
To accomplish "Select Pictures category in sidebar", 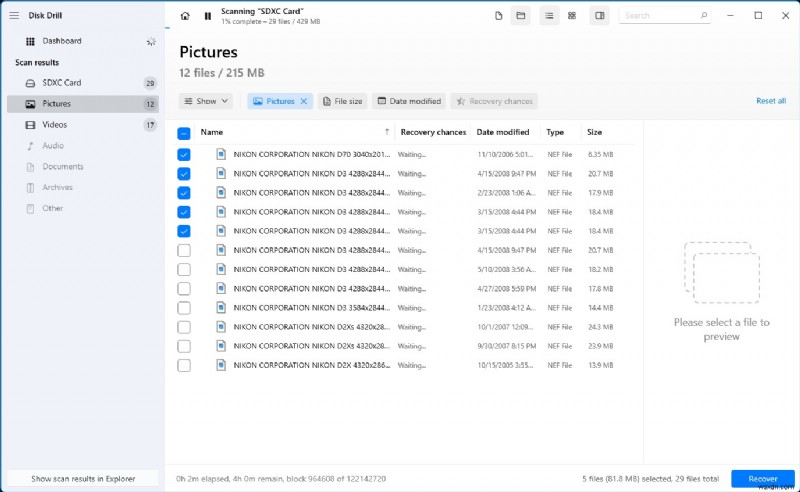I will click(83, 104).
